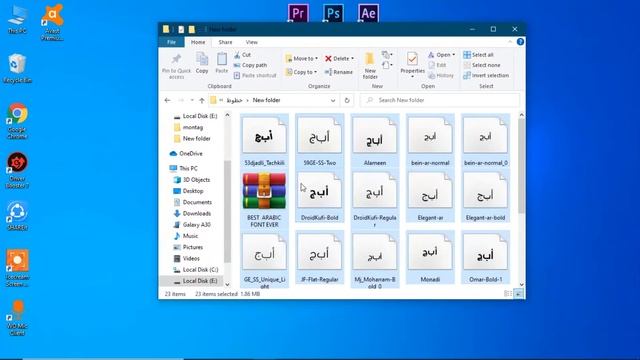The height and width of the screenshot is (360, 640).
Task: Select the BEST ARABIC FONT EVER archive
Action: [264, 200]
